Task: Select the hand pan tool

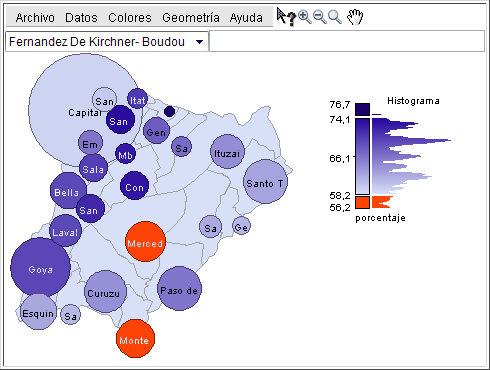Action: (355, 17)
